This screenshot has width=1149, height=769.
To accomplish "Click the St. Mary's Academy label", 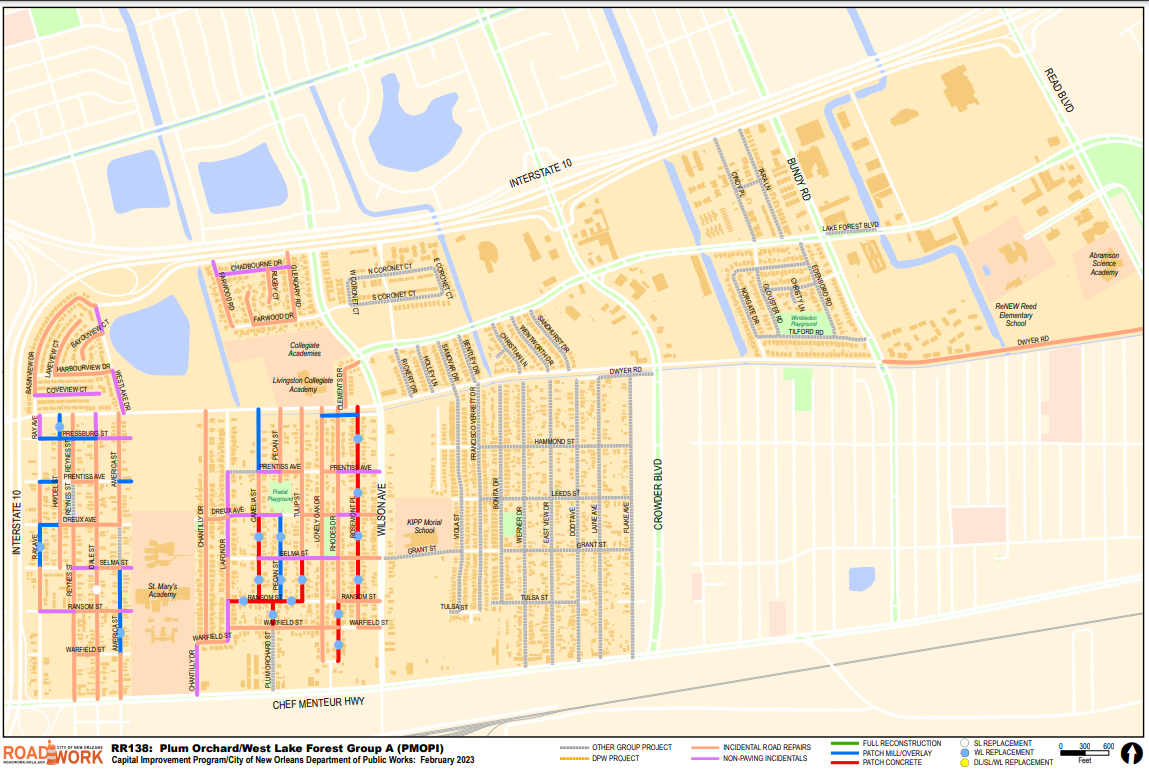I will pyautogui.click(x=163, y=590).
